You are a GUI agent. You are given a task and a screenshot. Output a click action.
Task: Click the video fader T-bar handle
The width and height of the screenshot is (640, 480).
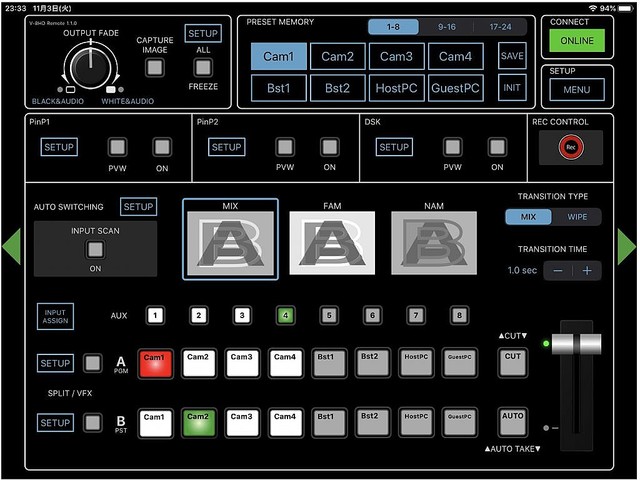click(576, 345)
